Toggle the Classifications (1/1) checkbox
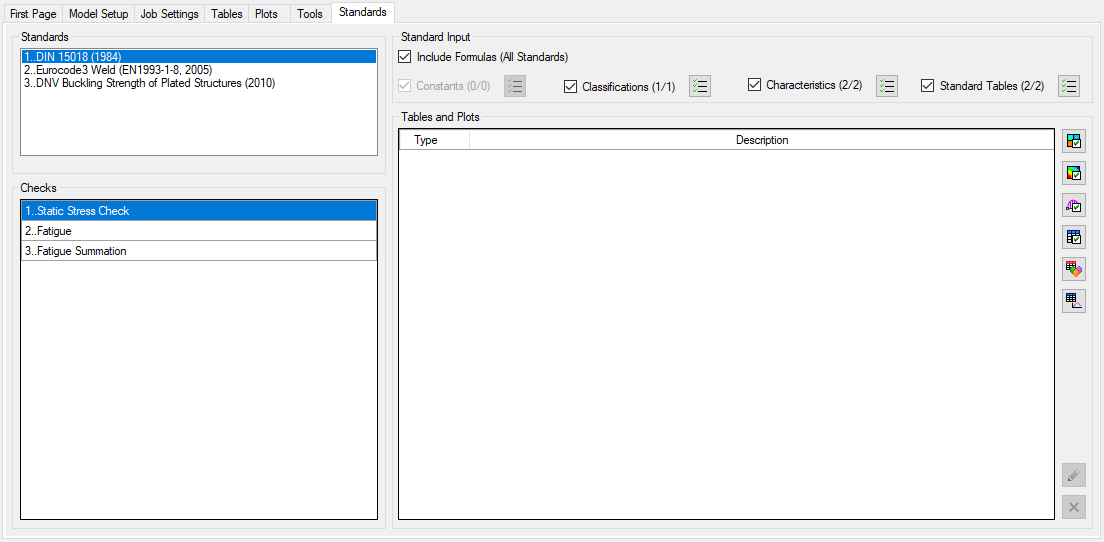Image resolution: width=1104 pixels, height=542 pixels. pyautogui.click(x=571, y=87)
